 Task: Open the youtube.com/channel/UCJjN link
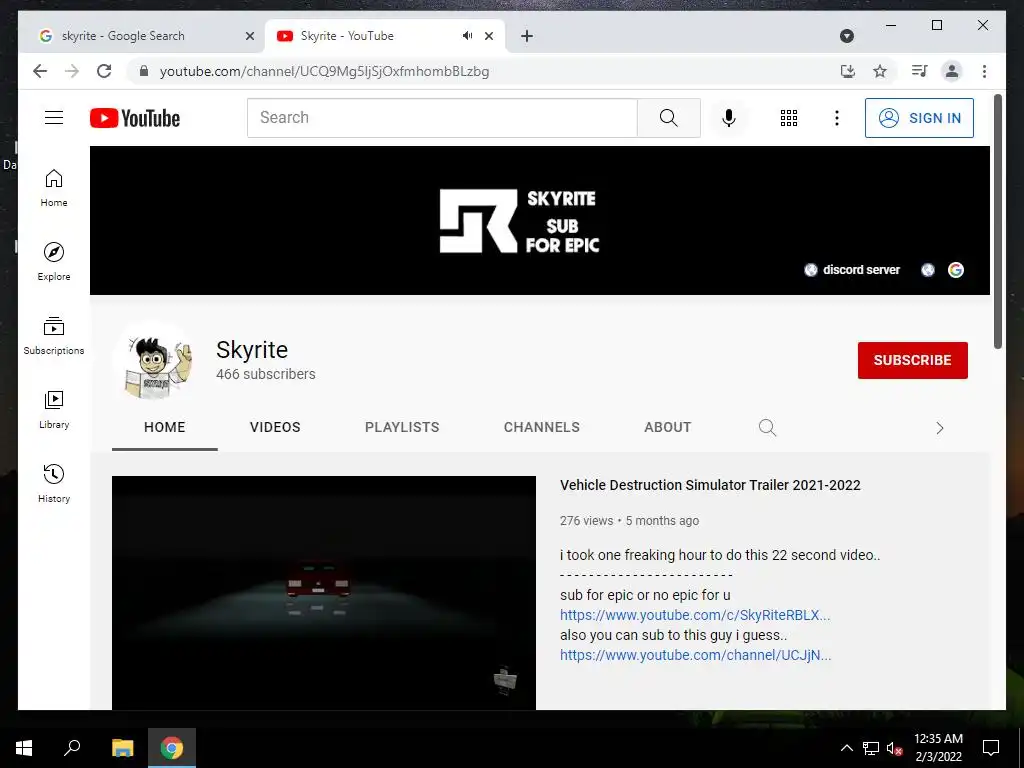click(696, 655)
